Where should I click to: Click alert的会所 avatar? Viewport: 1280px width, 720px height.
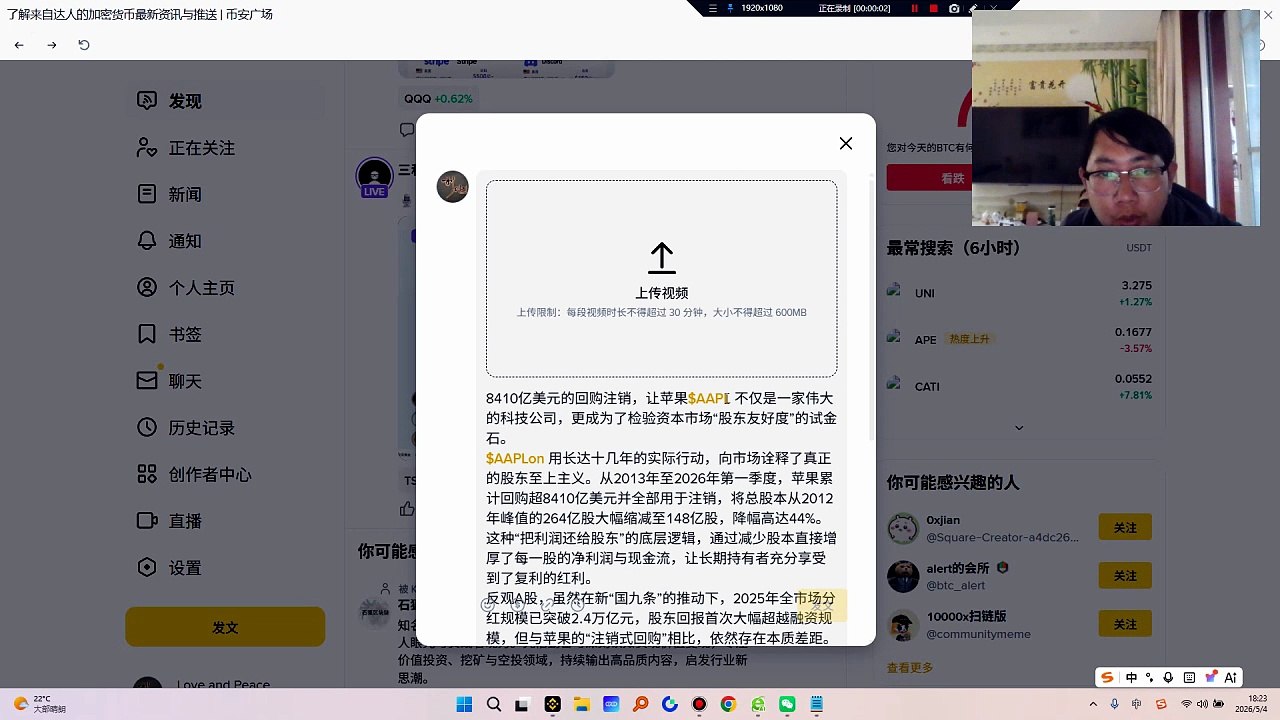point(903,576)
